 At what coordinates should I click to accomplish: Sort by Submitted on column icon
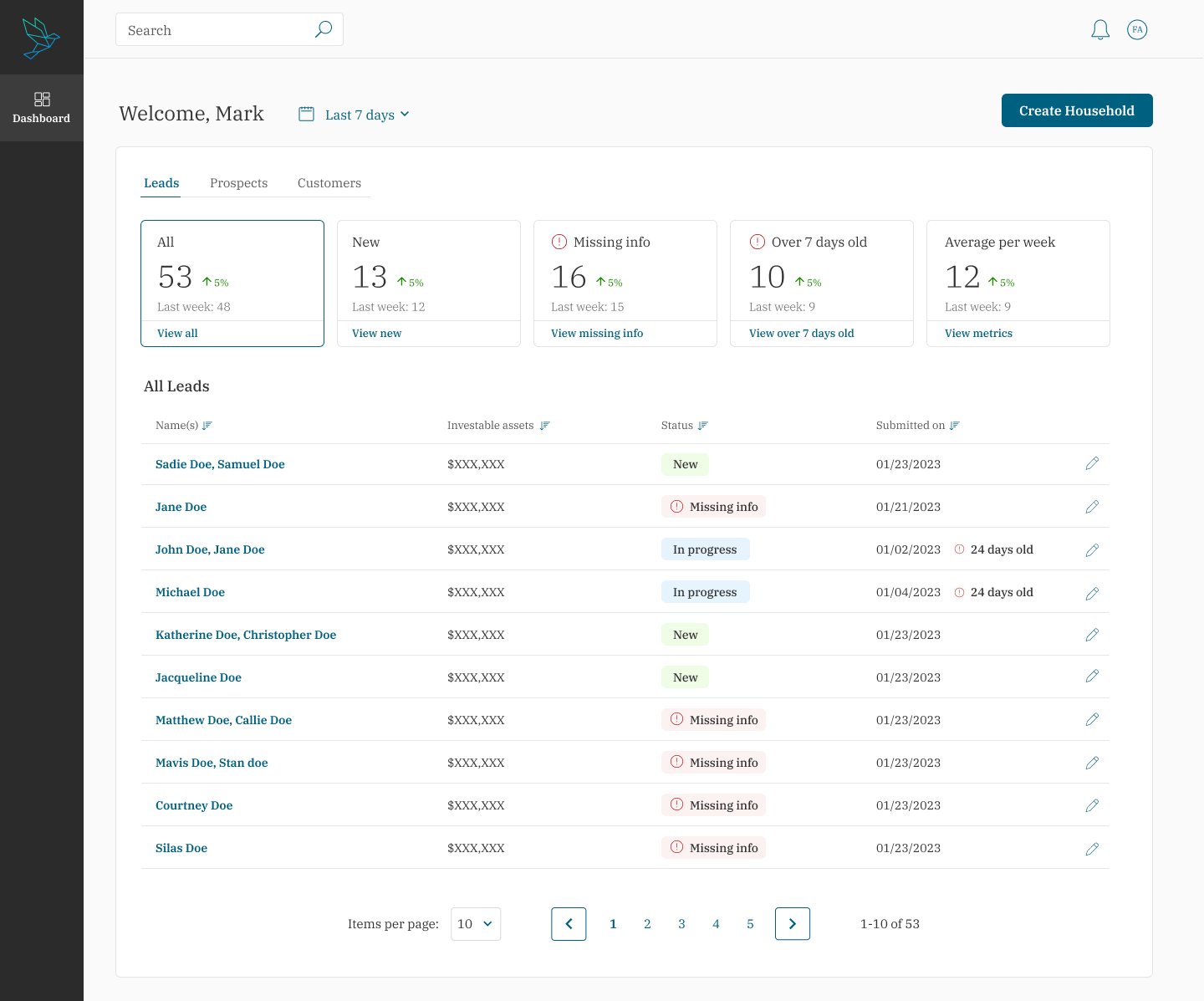coord(955,426)
